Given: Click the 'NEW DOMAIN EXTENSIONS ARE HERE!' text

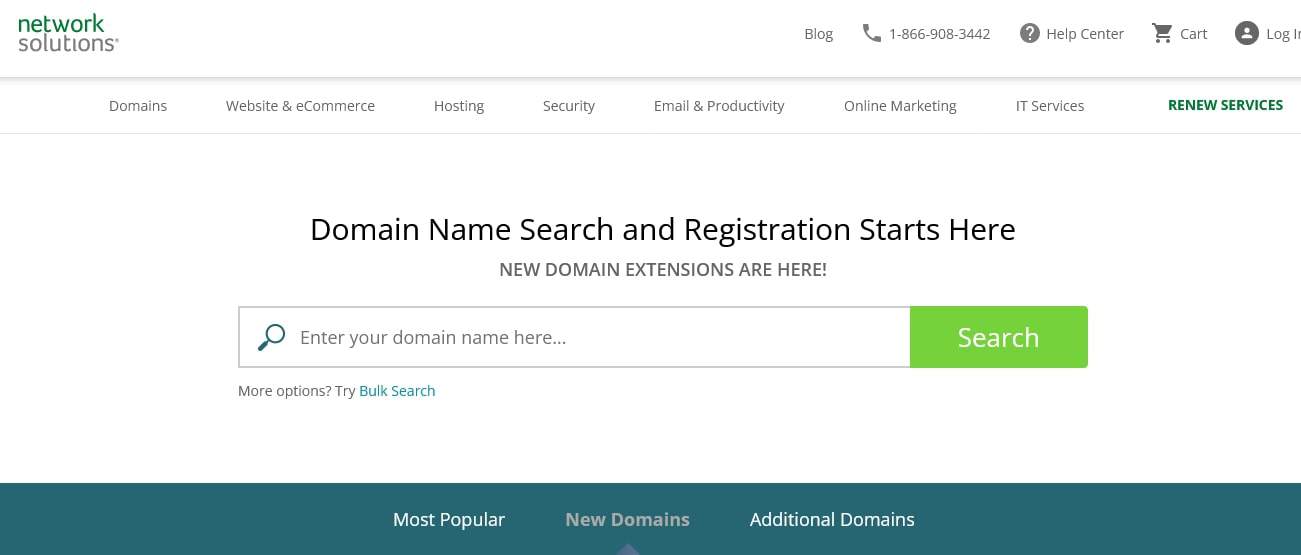Looking at the screenshot, I should pyautogui.click(x=663, y=270).
